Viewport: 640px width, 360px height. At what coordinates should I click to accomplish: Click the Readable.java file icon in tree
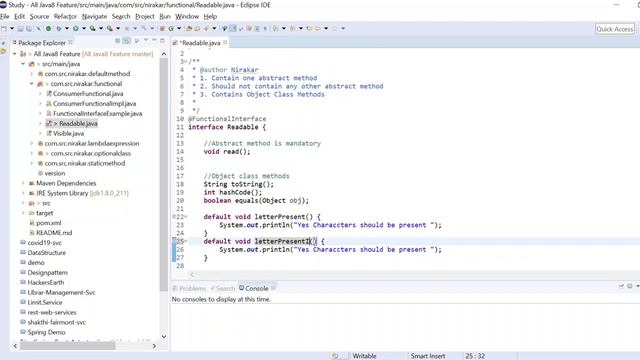[49, 123]
